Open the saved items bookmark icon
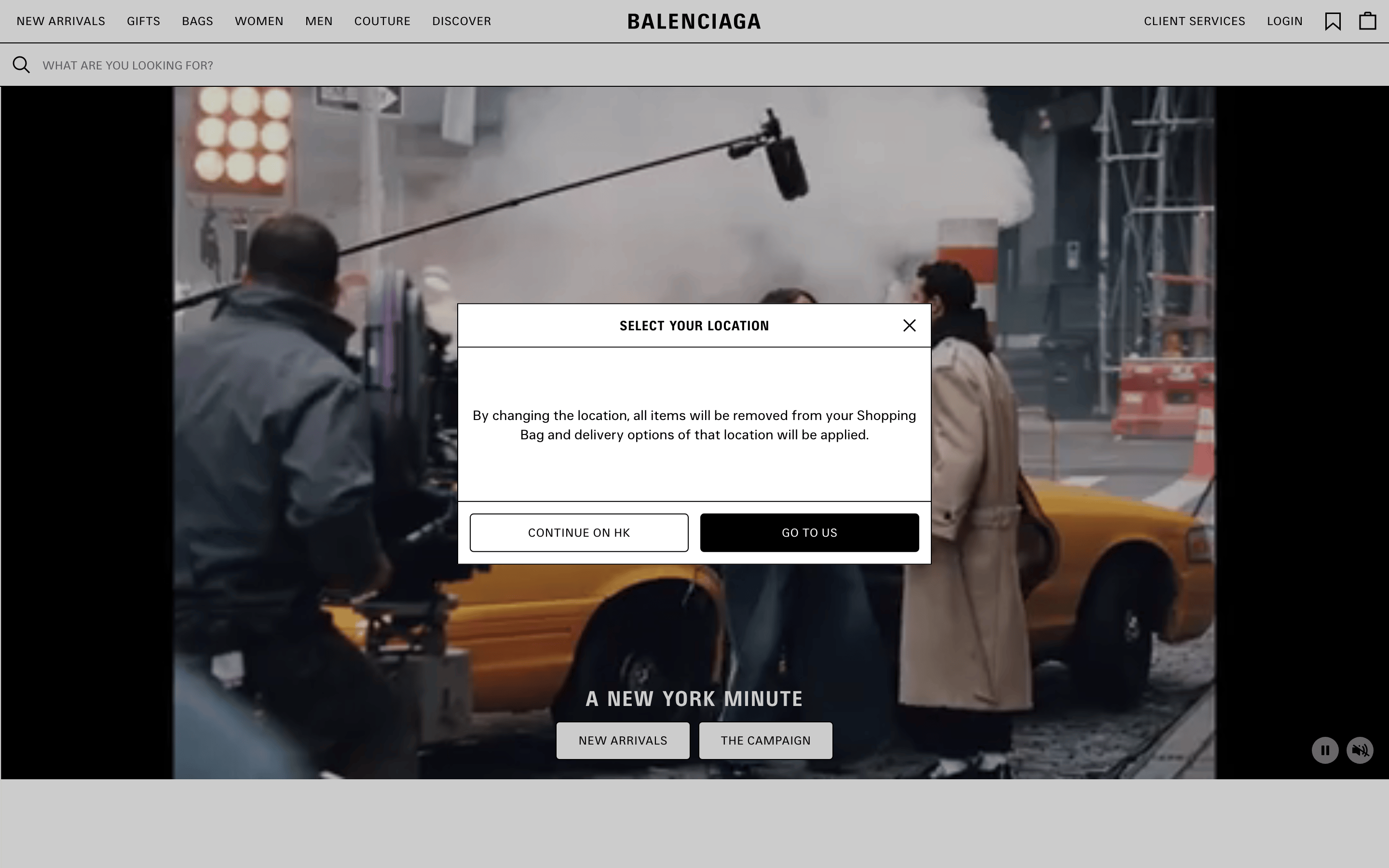Viewport: 1389px width, 868px height. (1333, 21)
